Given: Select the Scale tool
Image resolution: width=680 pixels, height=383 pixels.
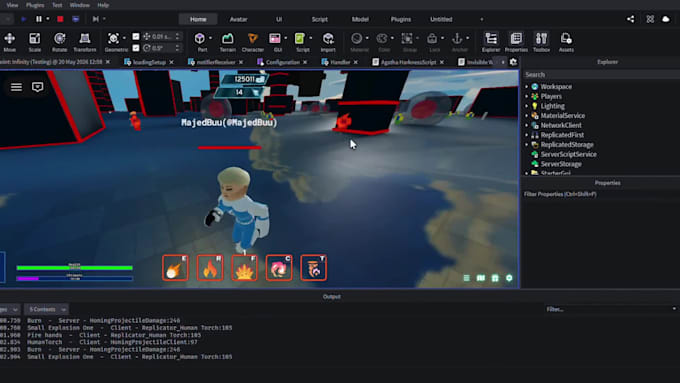Looking at the screenshot, I should (x=35, y=42).
